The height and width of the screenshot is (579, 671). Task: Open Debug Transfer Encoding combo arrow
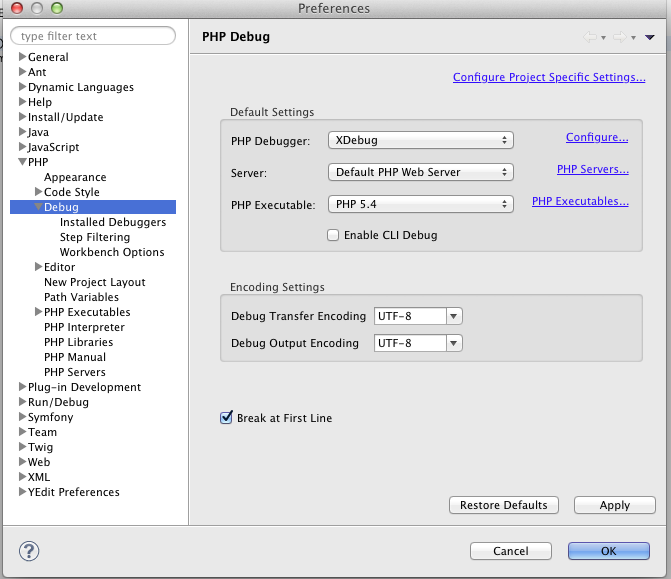point(454,316)
